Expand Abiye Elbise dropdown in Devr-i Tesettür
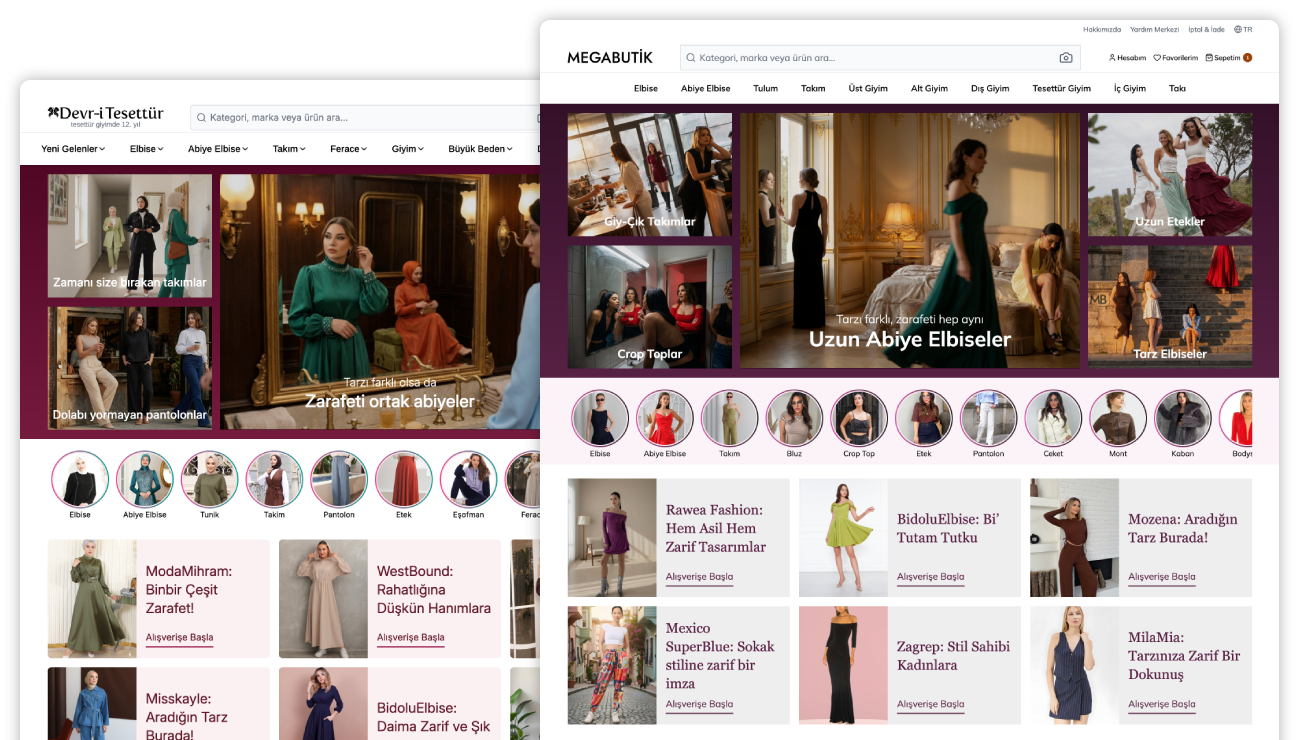 [x=218, y=149]
